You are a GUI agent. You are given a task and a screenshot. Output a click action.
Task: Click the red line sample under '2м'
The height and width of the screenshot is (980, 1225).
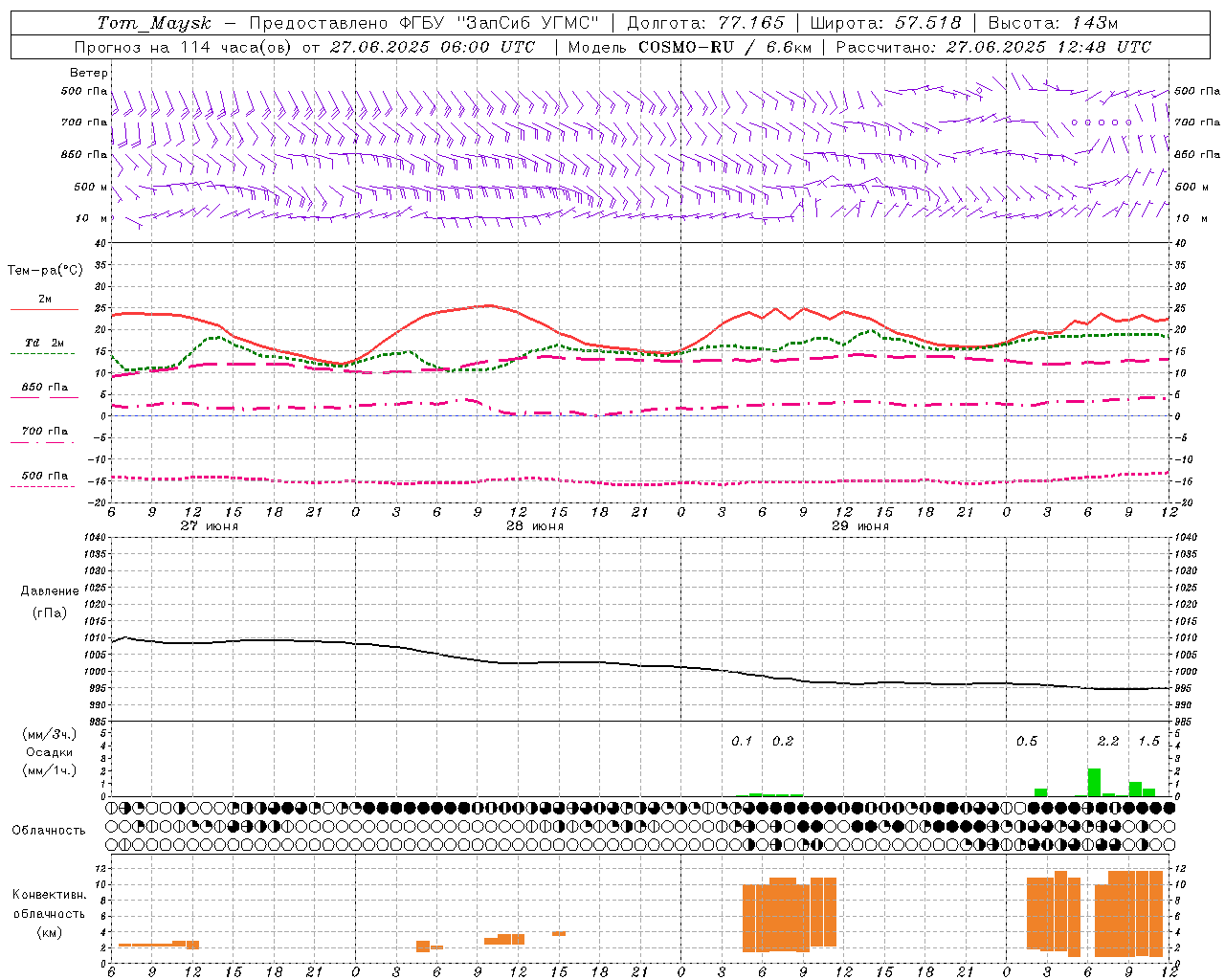coord(44,309)
